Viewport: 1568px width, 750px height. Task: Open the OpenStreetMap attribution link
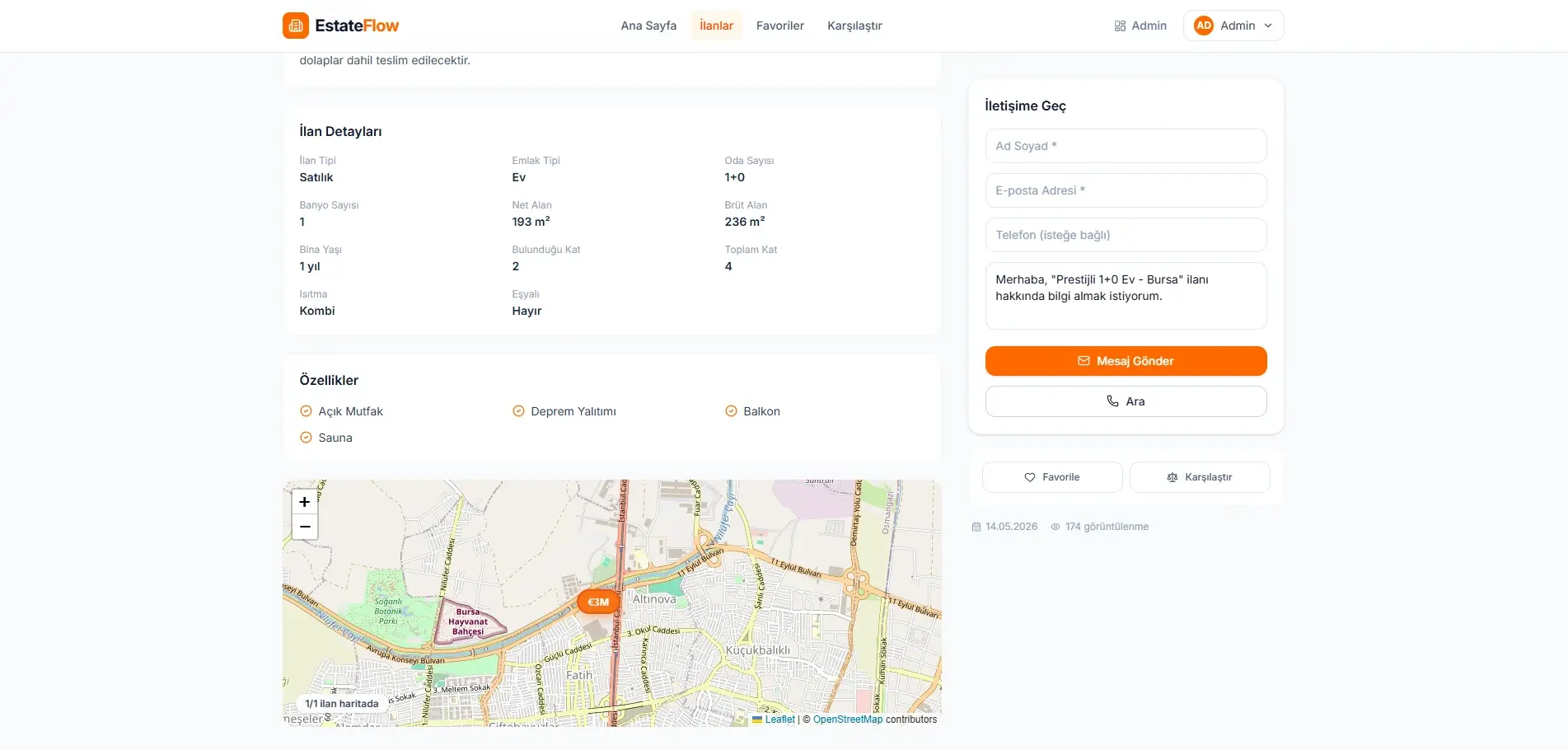pyautogui.click(x=848, y=720)
